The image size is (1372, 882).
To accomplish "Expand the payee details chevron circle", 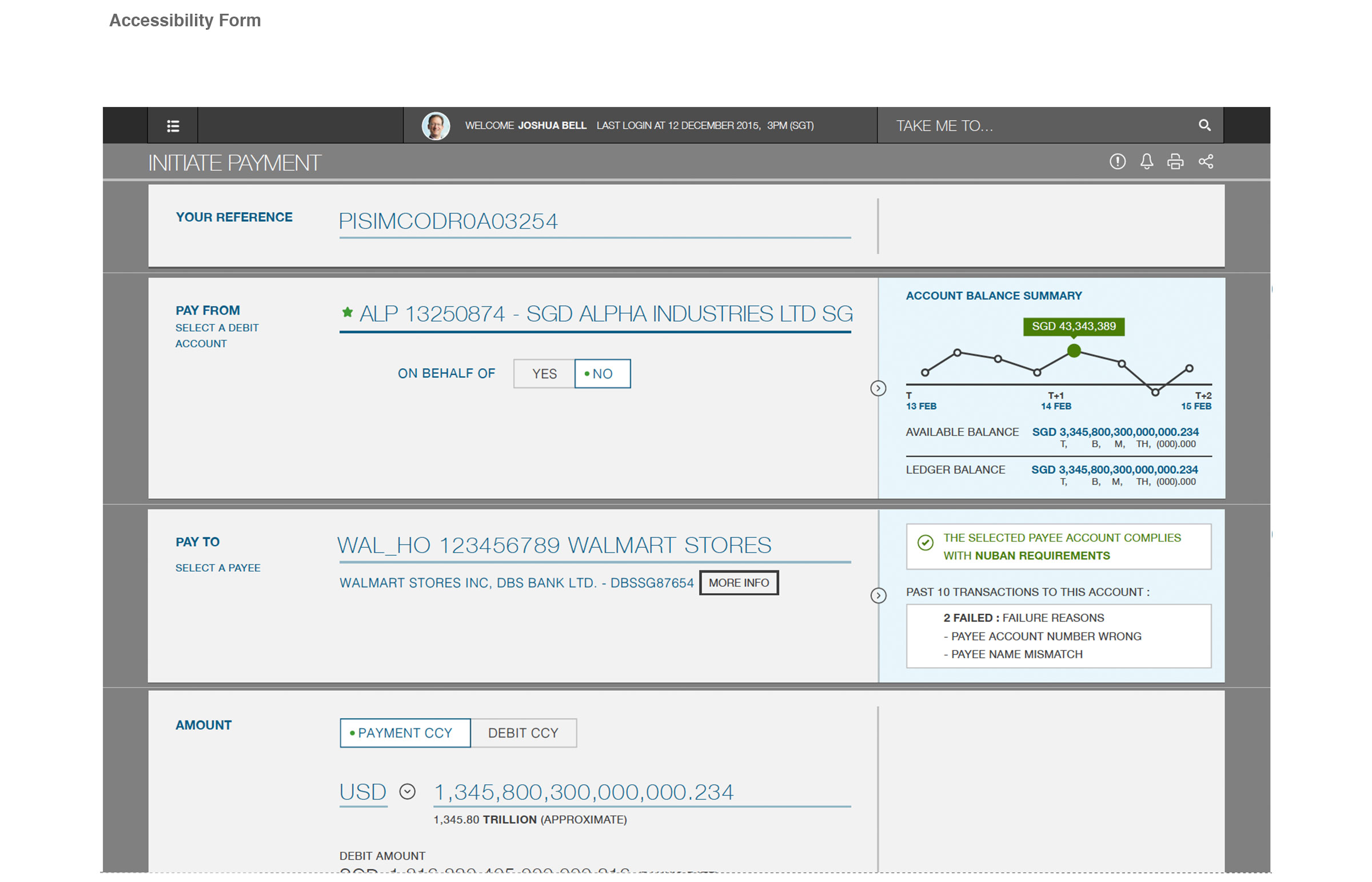I will tap(878, 595).
